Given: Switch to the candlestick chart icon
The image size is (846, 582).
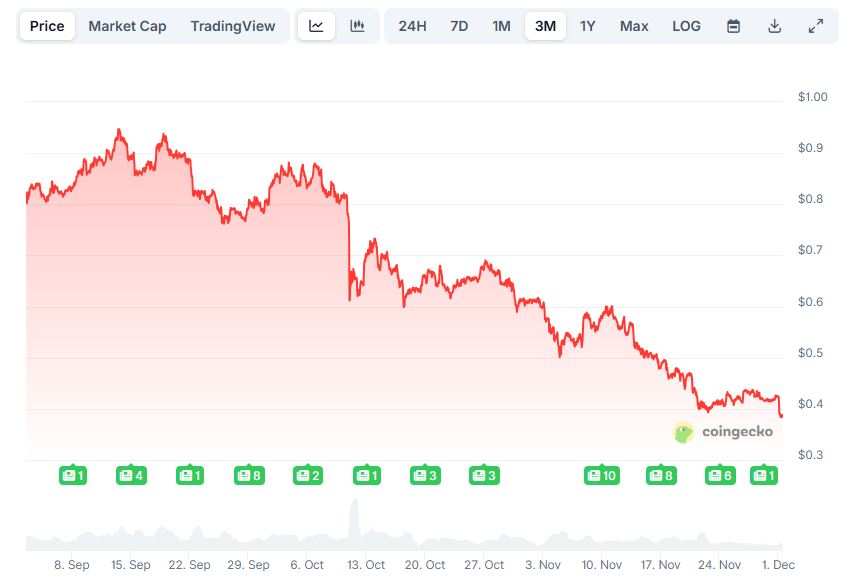Looking at the screenshot, I should (x=357, y=25).
